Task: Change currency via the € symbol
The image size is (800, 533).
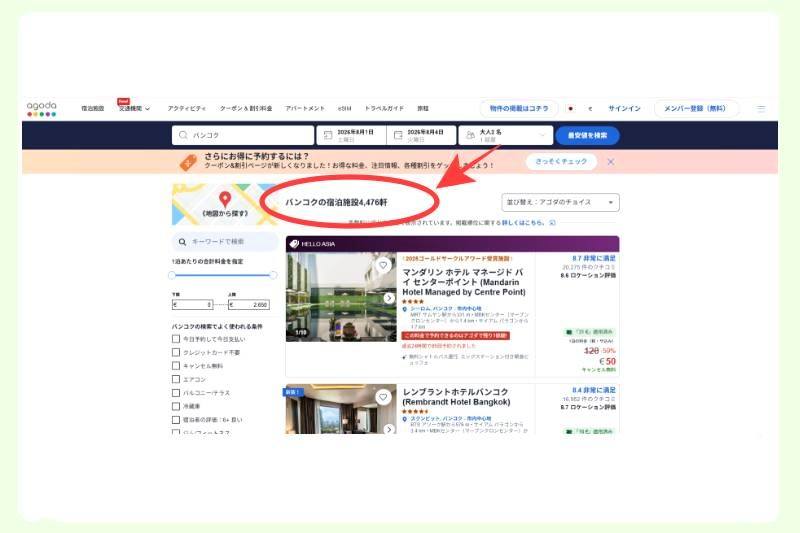Action: coord(590,109)
